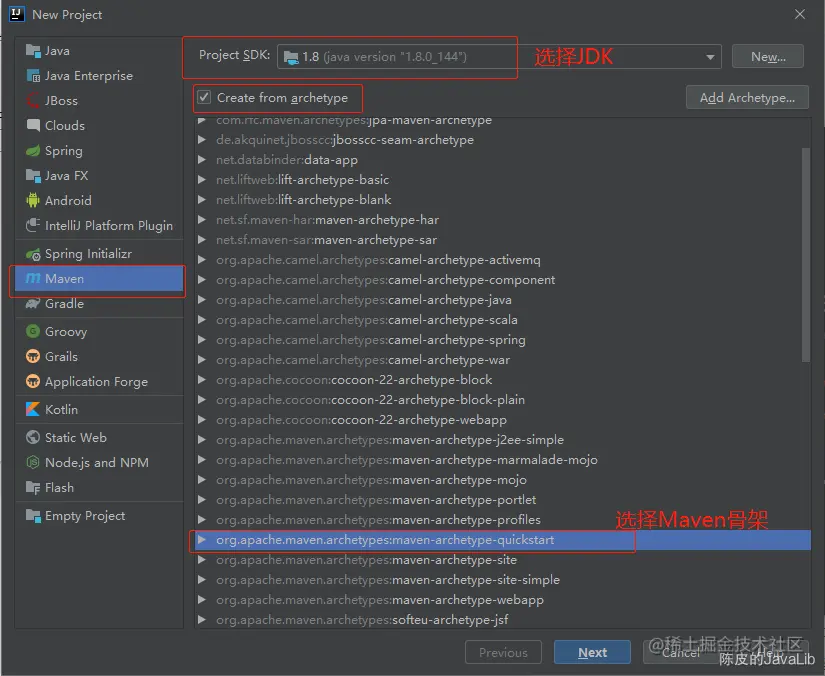Click the New... SDK button

pyautogui.click(x=768, y=56)
